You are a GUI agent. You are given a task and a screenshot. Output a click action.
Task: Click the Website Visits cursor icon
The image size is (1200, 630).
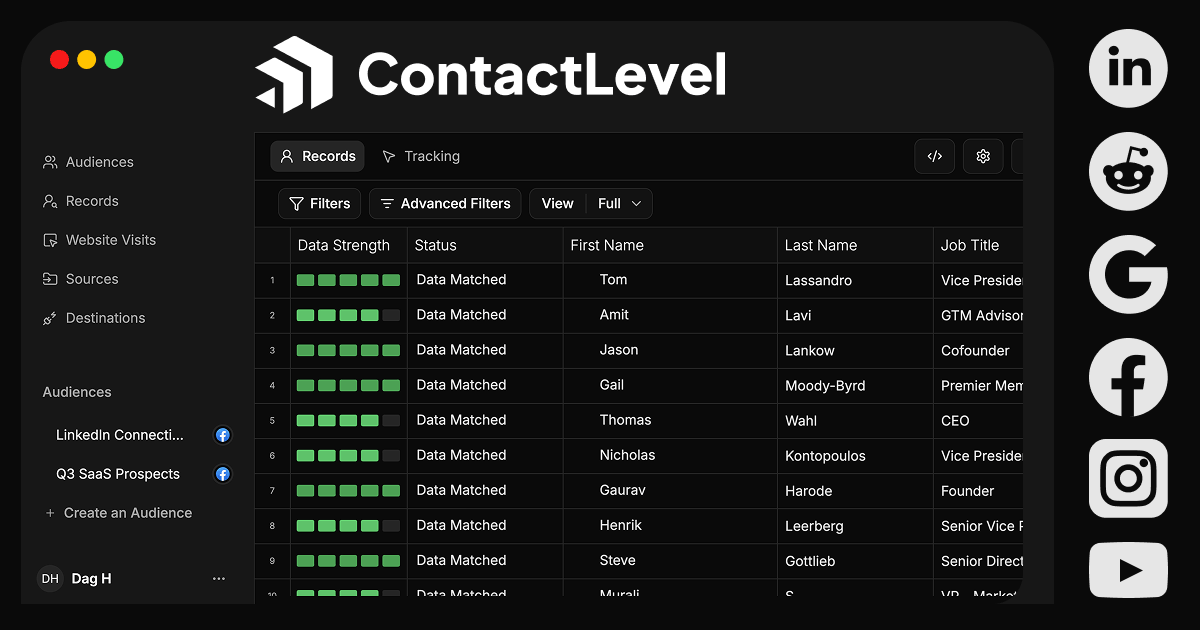50,240
